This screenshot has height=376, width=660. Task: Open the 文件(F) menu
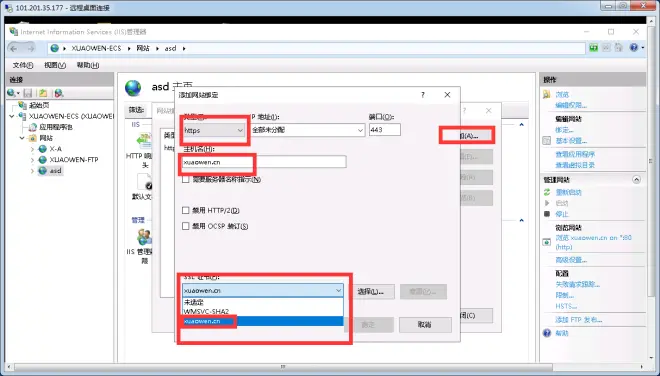coord(23,65)
